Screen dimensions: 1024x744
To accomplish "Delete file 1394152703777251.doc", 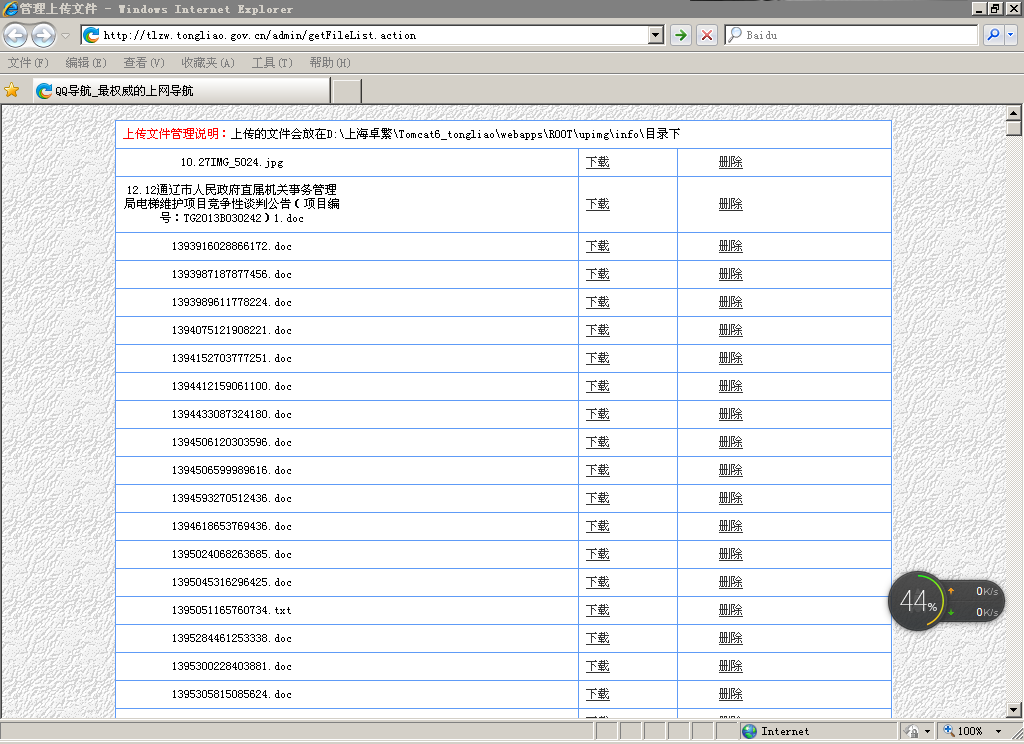I will 730,359.
